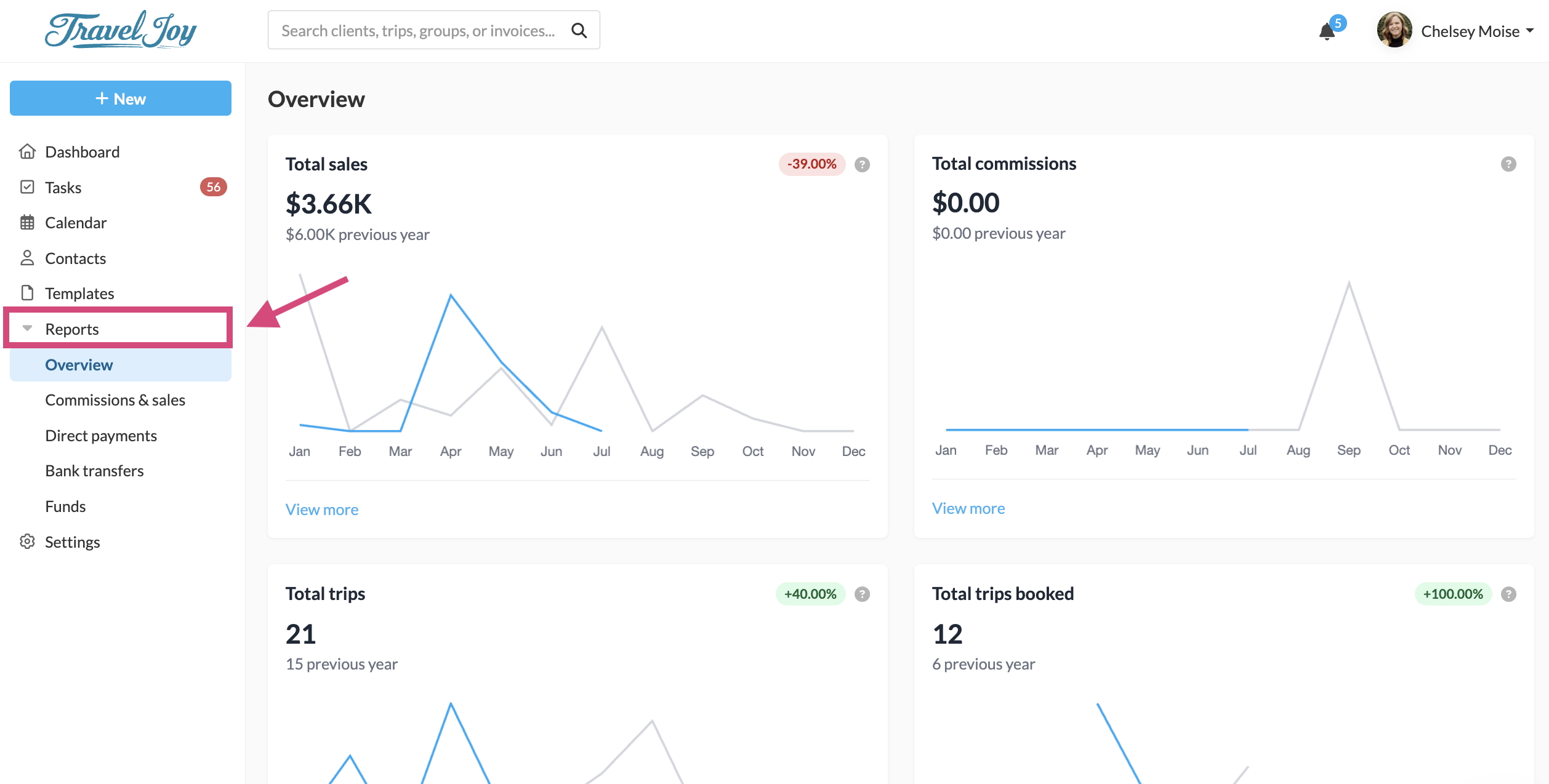Screen dimensions: 1549x784
Task: Click the Tasks checkbox icon
Action: 27,187
